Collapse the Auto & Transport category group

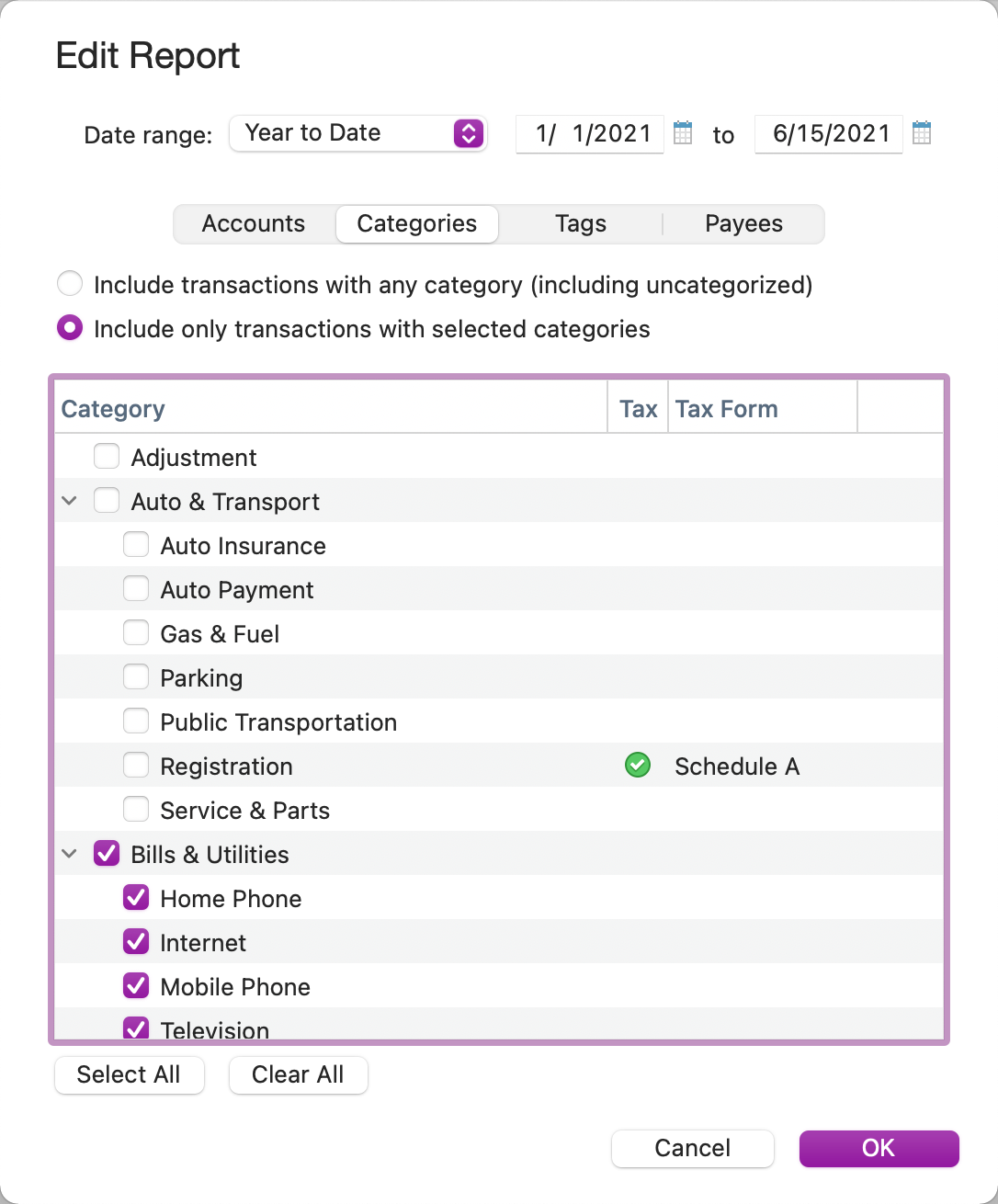pos(69,502)
